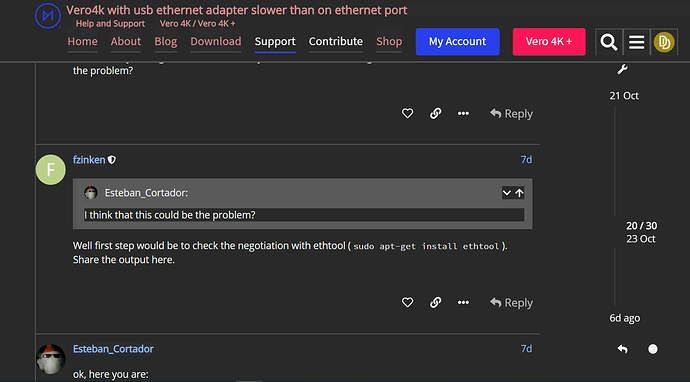Click the wrench admin icon
Screen dimensions: 690x382
[x=622, y=69]
